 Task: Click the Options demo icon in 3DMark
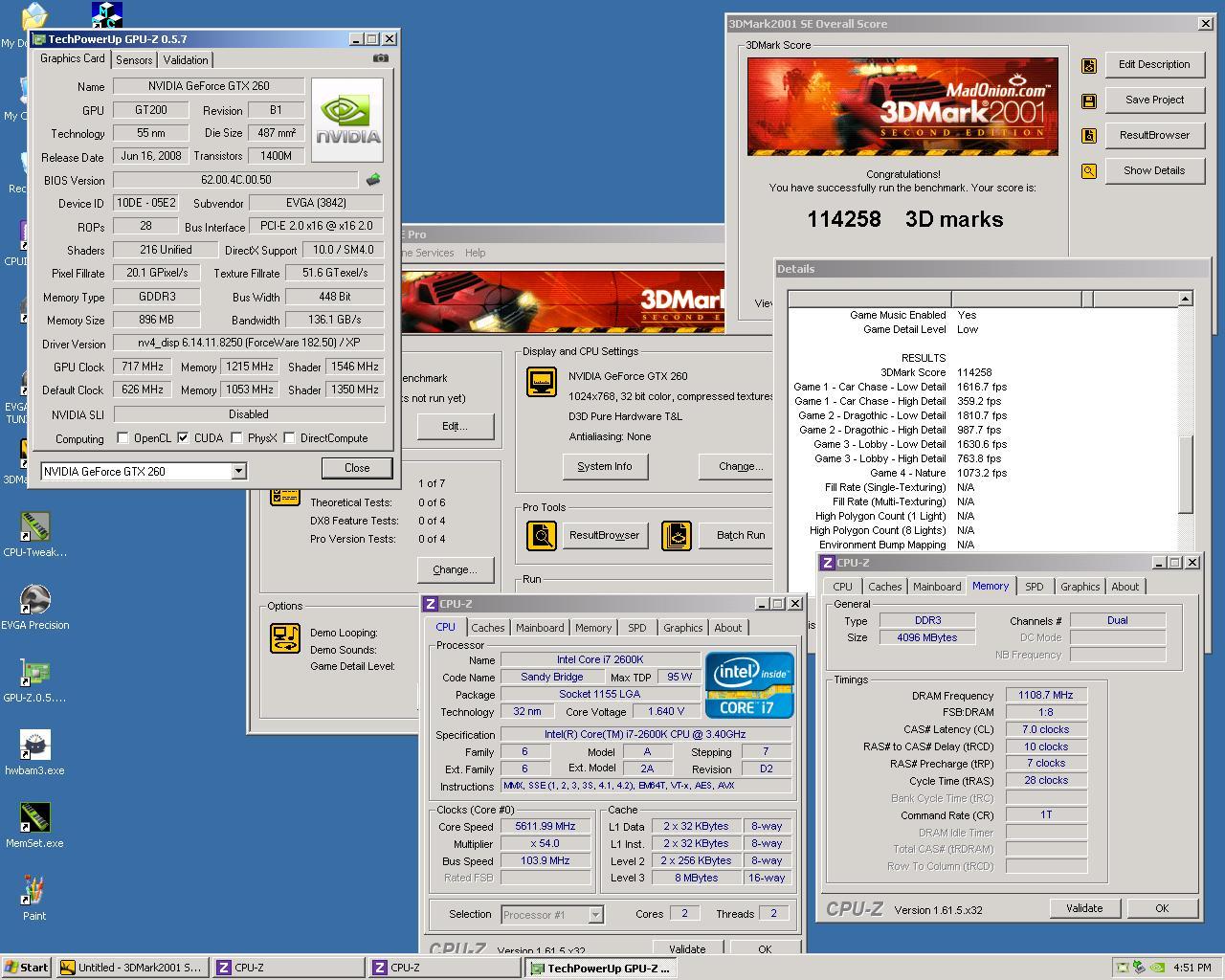click(285, 638)
